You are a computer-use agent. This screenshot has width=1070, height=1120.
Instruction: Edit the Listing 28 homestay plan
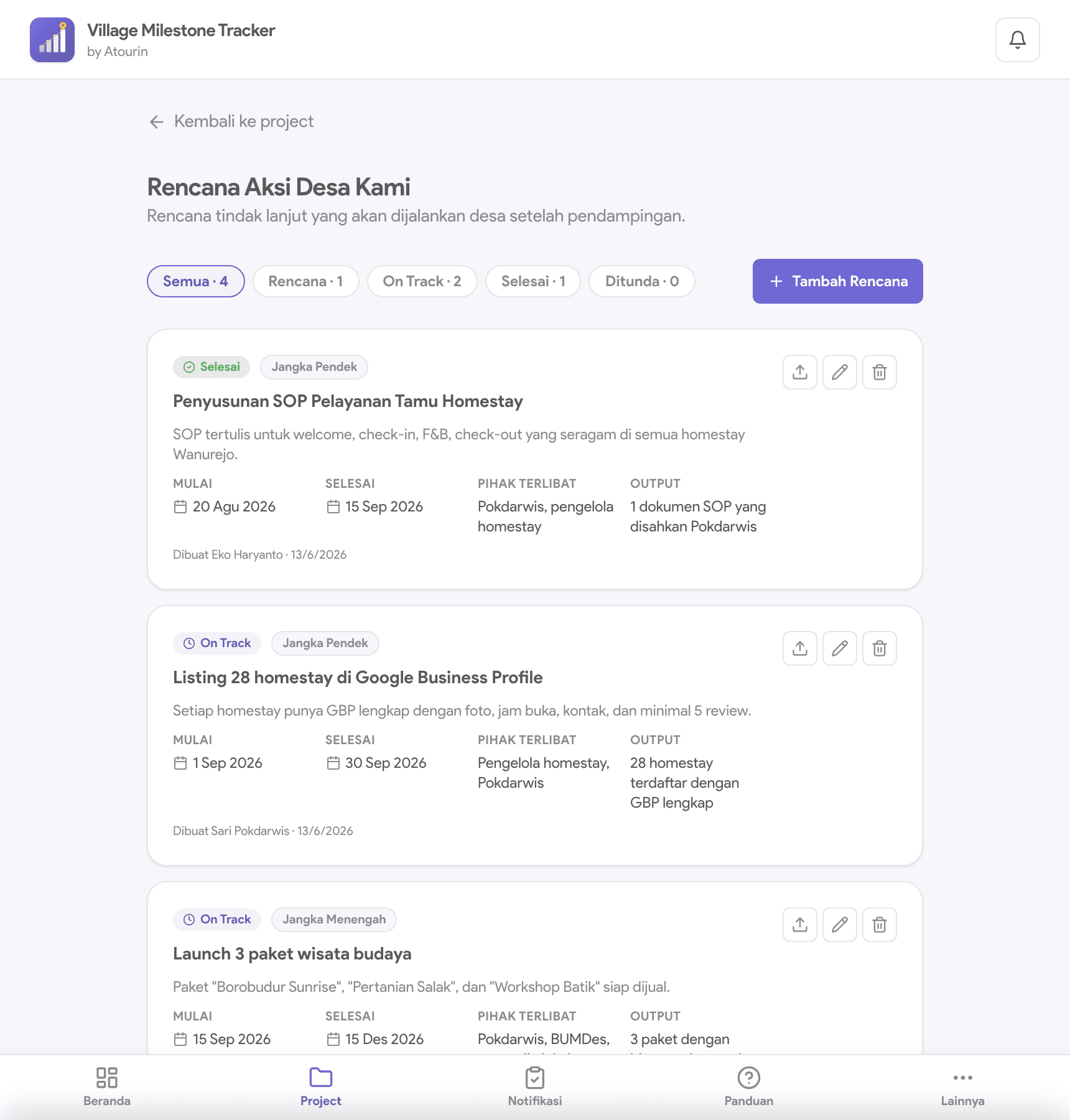pyautogui.click(x=840, y=648)
